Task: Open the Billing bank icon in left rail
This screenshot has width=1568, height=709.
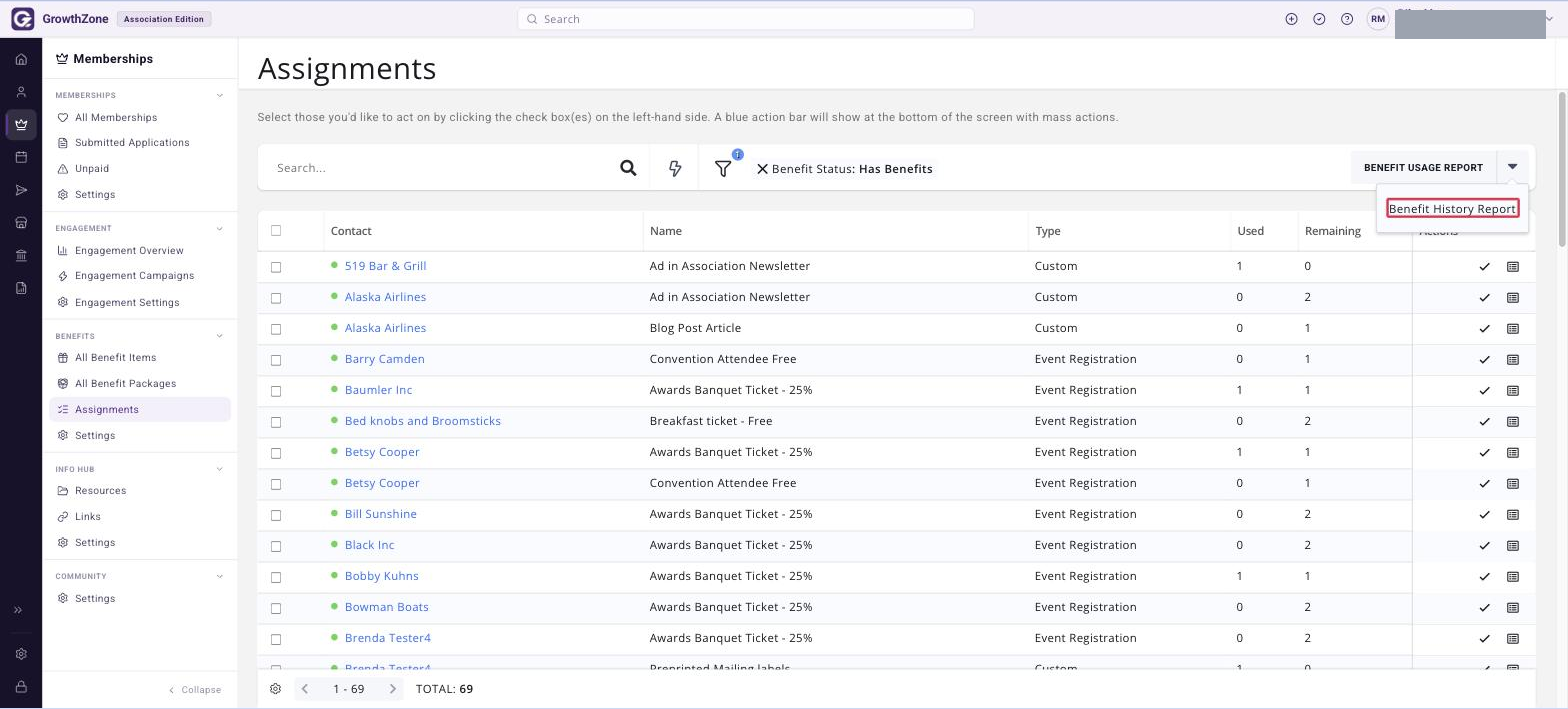Action: coord(21,256)
